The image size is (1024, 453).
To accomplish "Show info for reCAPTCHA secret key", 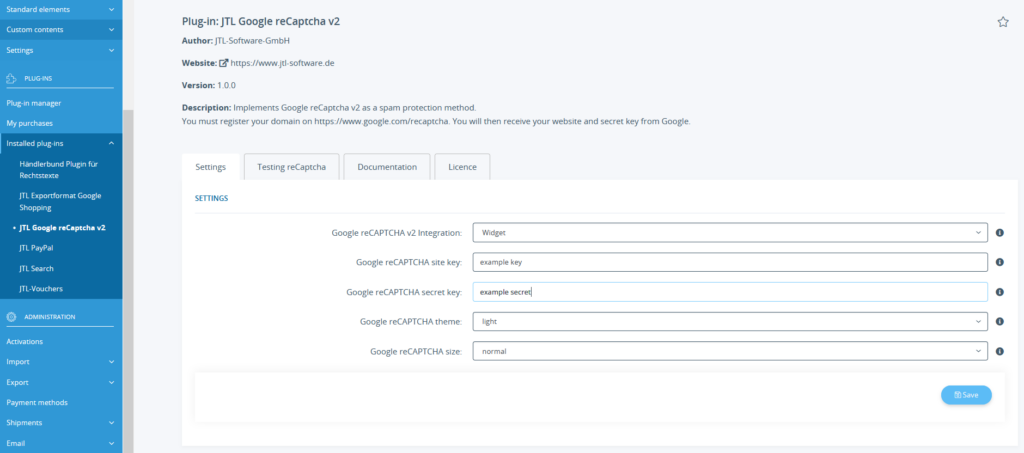I will [999, 292].
